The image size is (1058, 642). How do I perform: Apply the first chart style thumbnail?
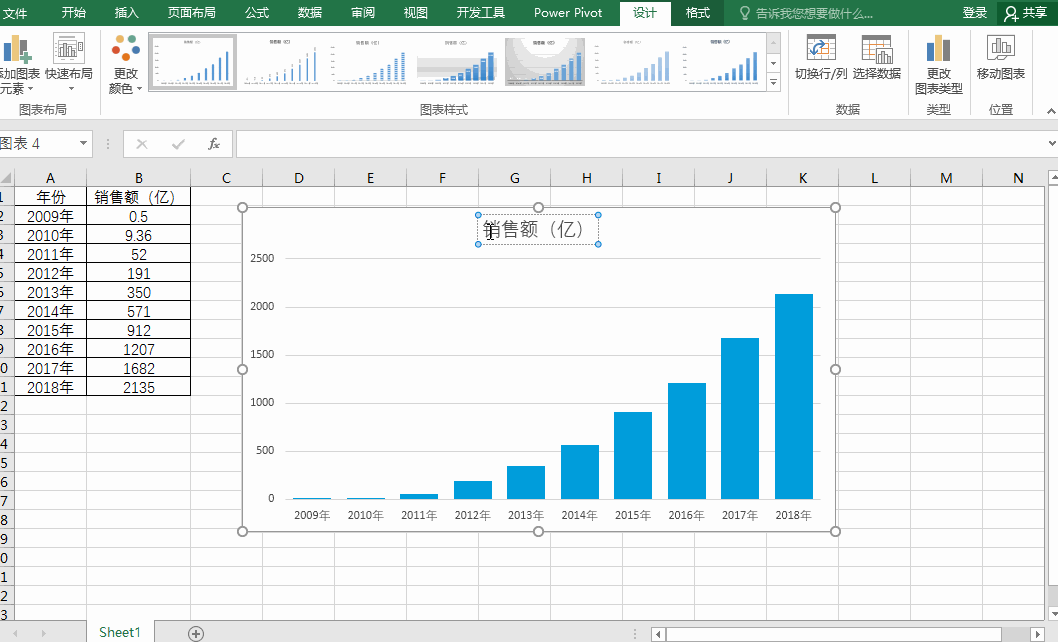pos(192,62)
